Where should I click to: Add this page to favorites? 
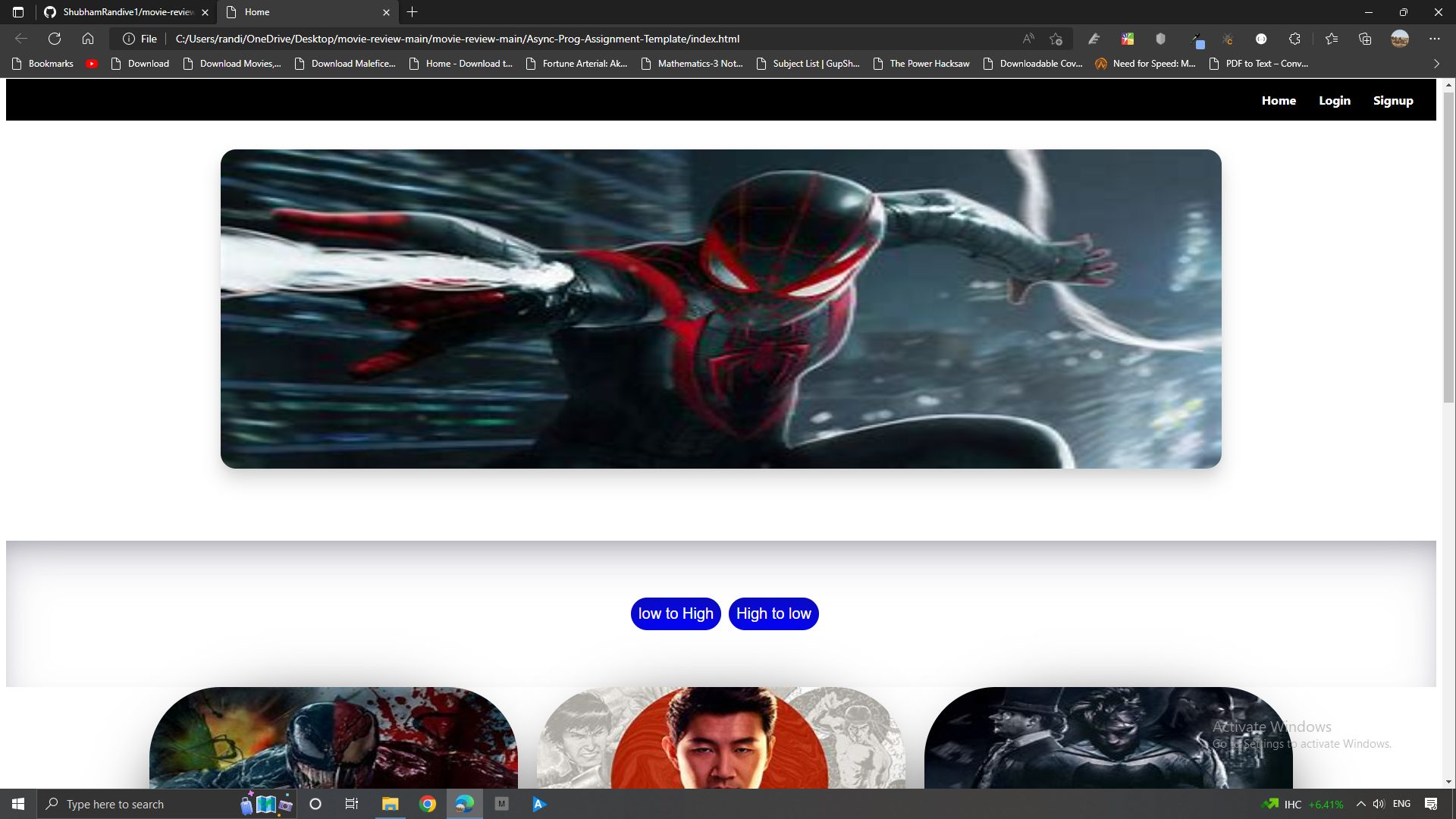[1055, 39]
